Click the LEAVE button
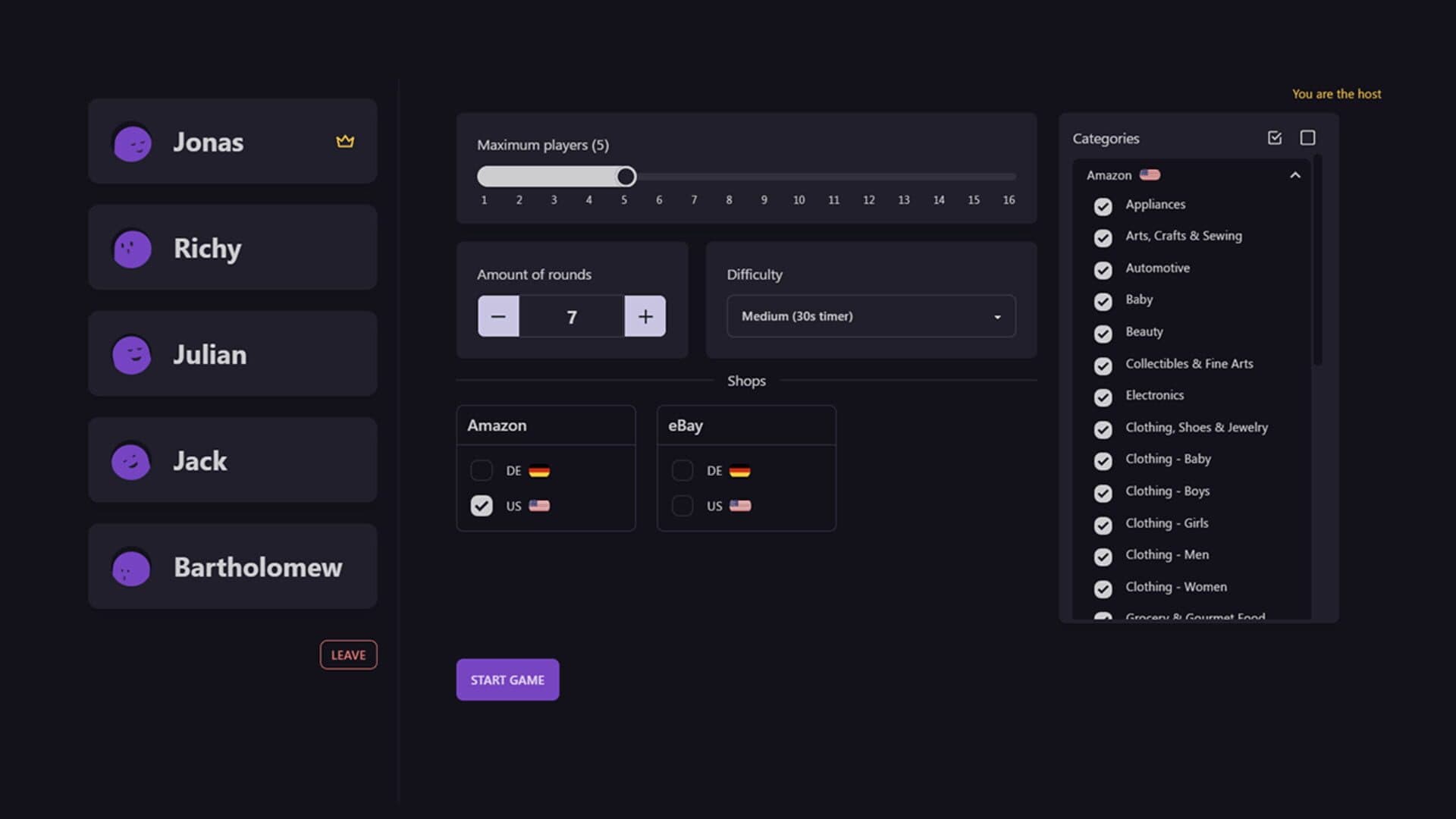Screen dimensions: 1456x819 coord(348,655)
